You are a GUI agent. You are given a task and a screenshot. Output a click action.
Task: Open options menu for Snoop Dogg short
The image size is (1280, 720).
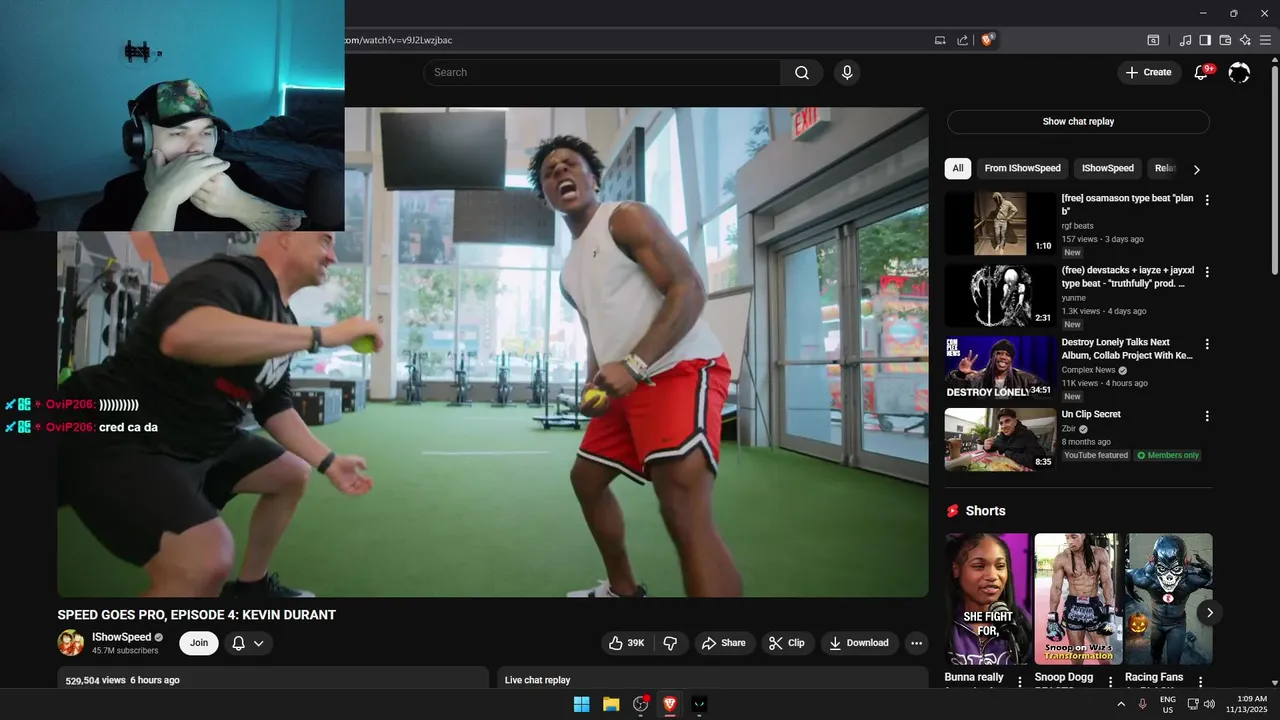(x=1110, y=682)
